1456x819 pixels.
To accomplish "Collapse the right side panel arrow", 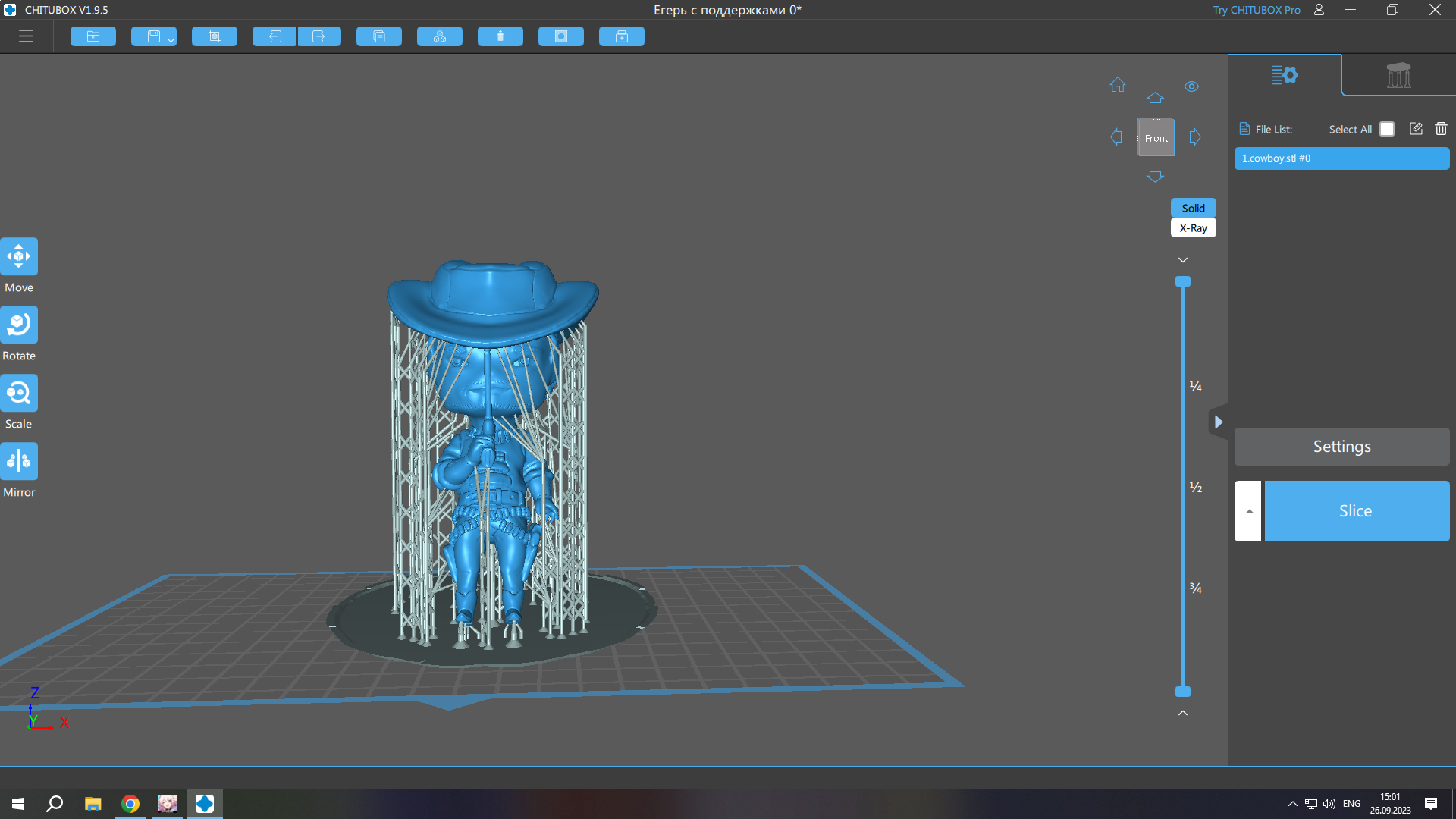I will click(x=1218, y=422).
